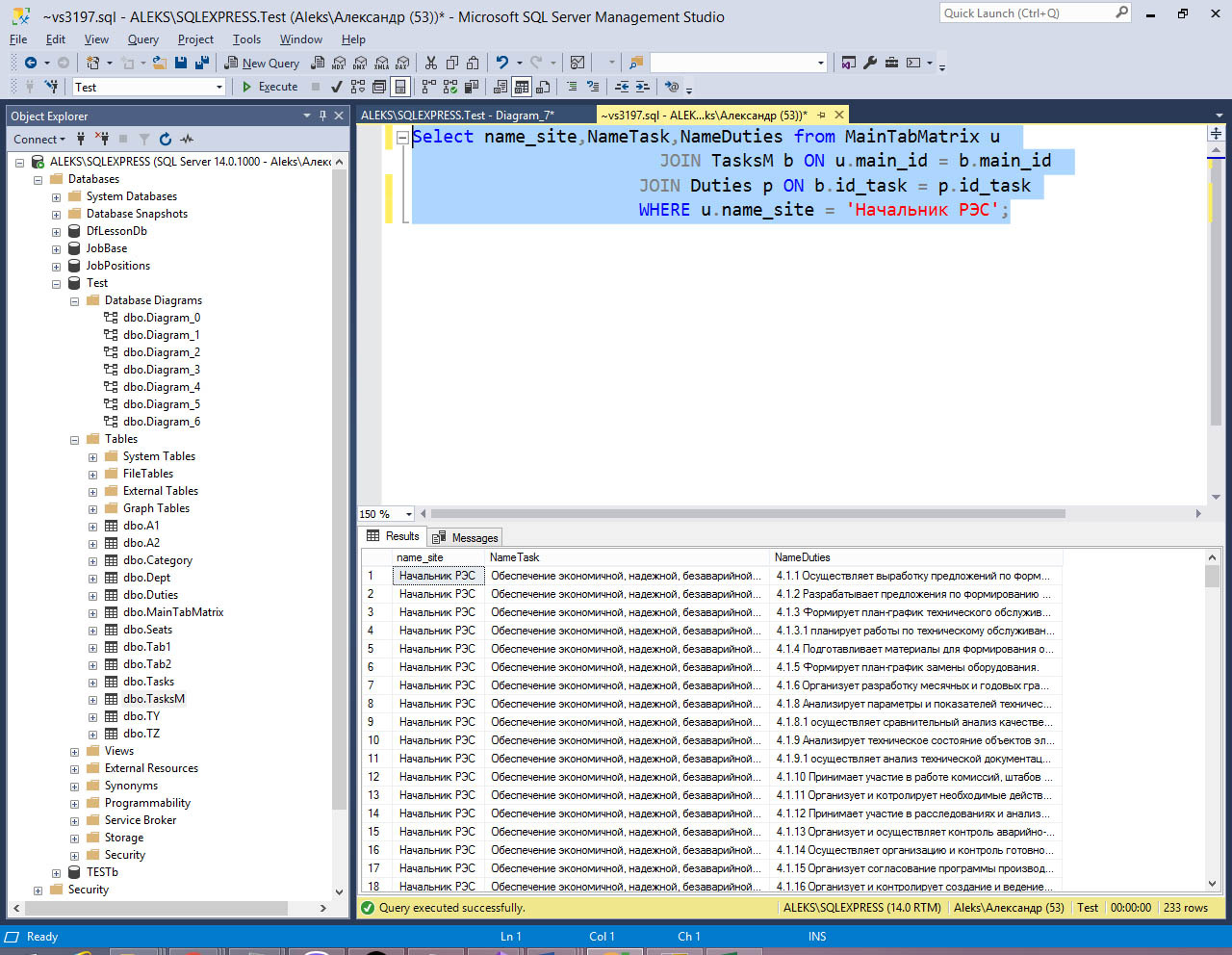Set output to Results to Grid
The width and height of the screenshot is (1232, 955).
[521, 87]
